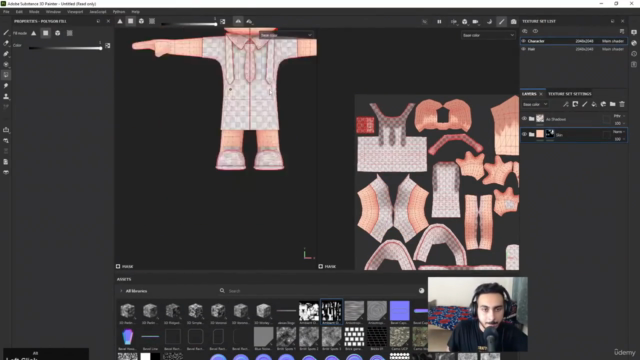The image size is (640, 360).
Task: Select the Character texture set row
Action: point(573,41)
